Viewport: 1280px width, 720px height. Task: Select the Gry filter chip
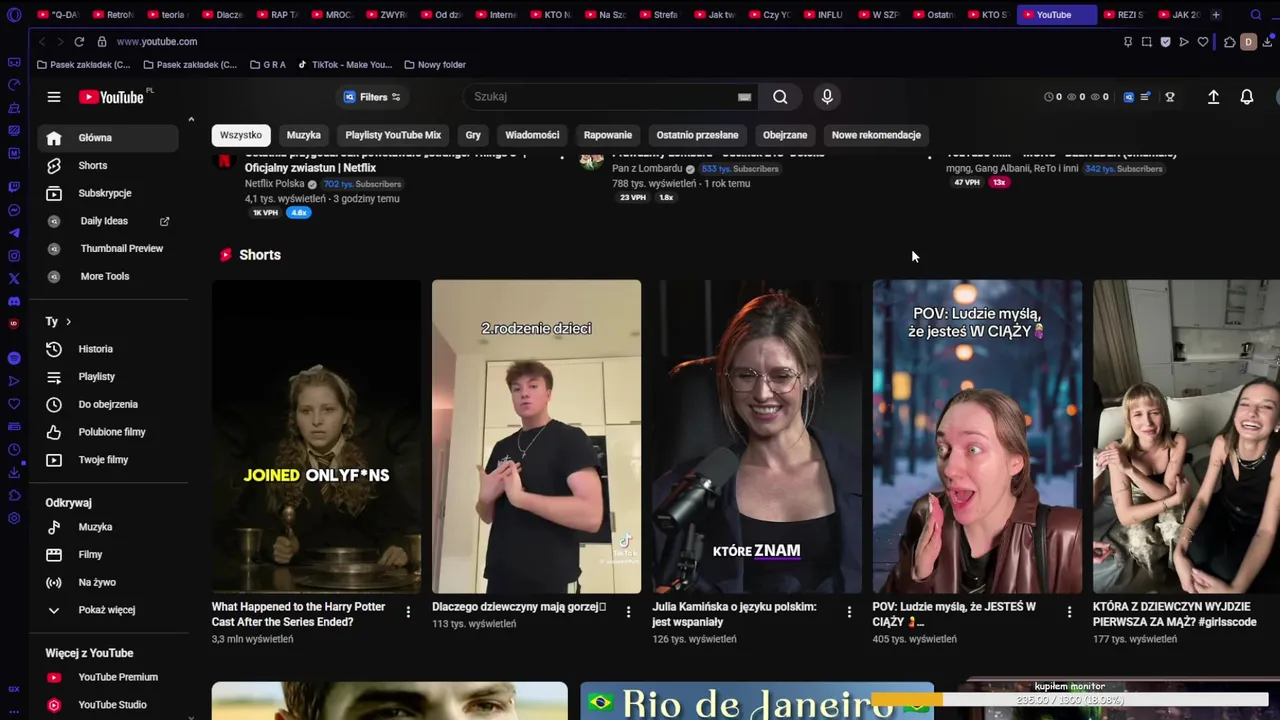[473, 135]
